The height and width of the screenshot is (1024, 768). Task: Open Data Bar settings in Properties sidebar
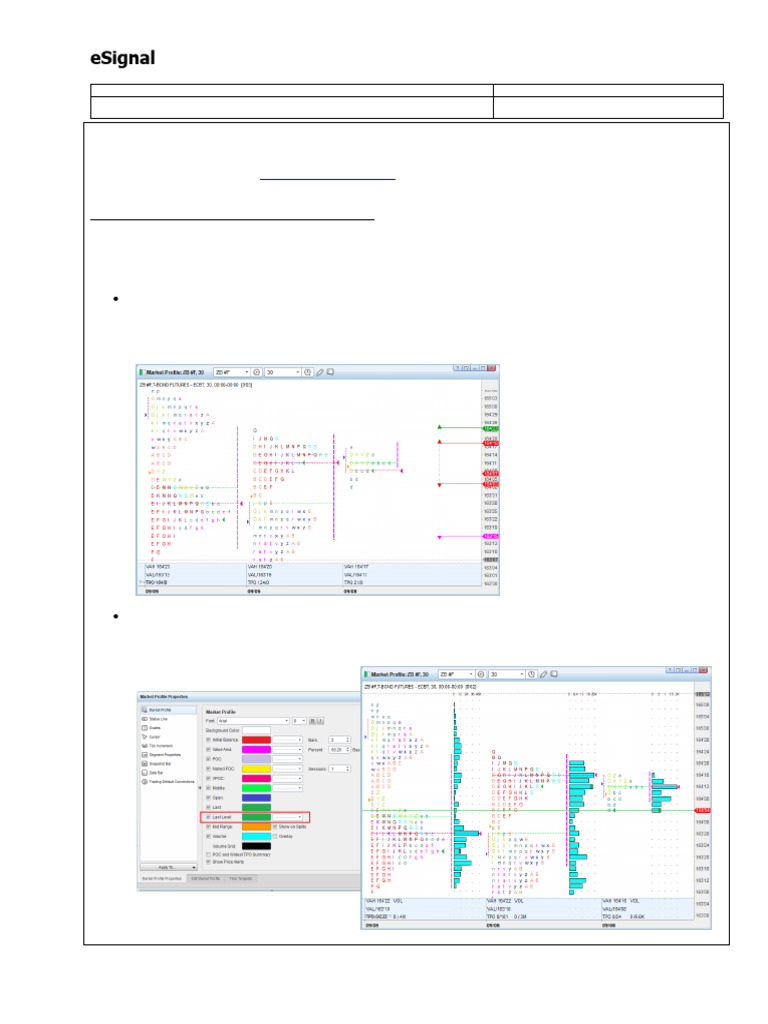click(x=152, y=773)
